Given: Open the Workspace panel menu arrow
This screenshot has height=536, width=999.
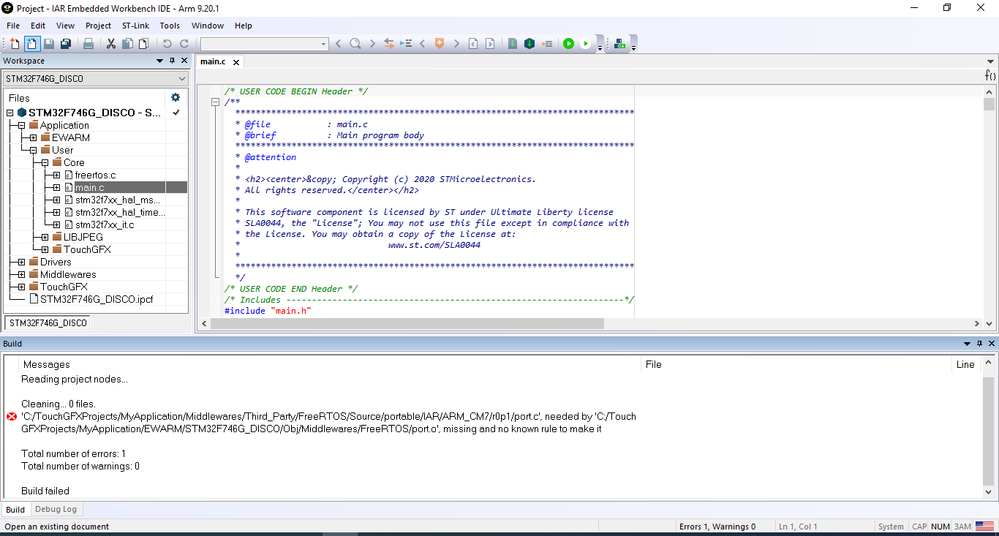Looking at the screenshot, I should (x=160, y=61).
